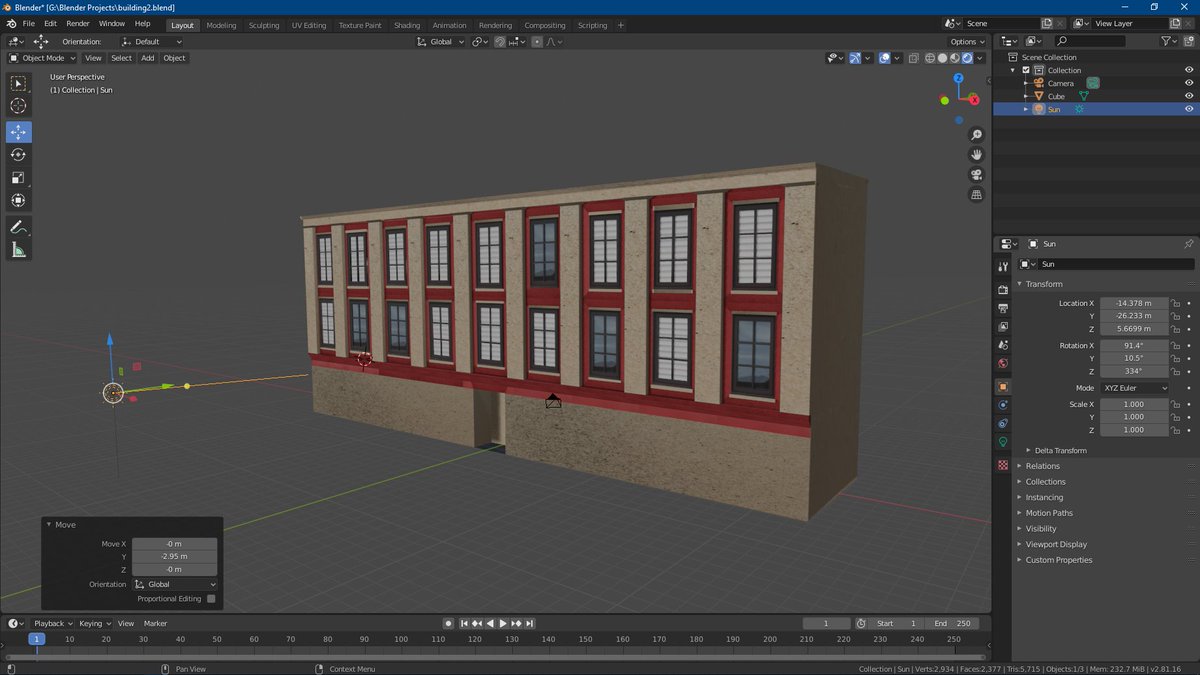The width and height of the screenshot is (1200, 675).
Task: Select the Rotate tool in the toolbar
Action: [18, 155]
